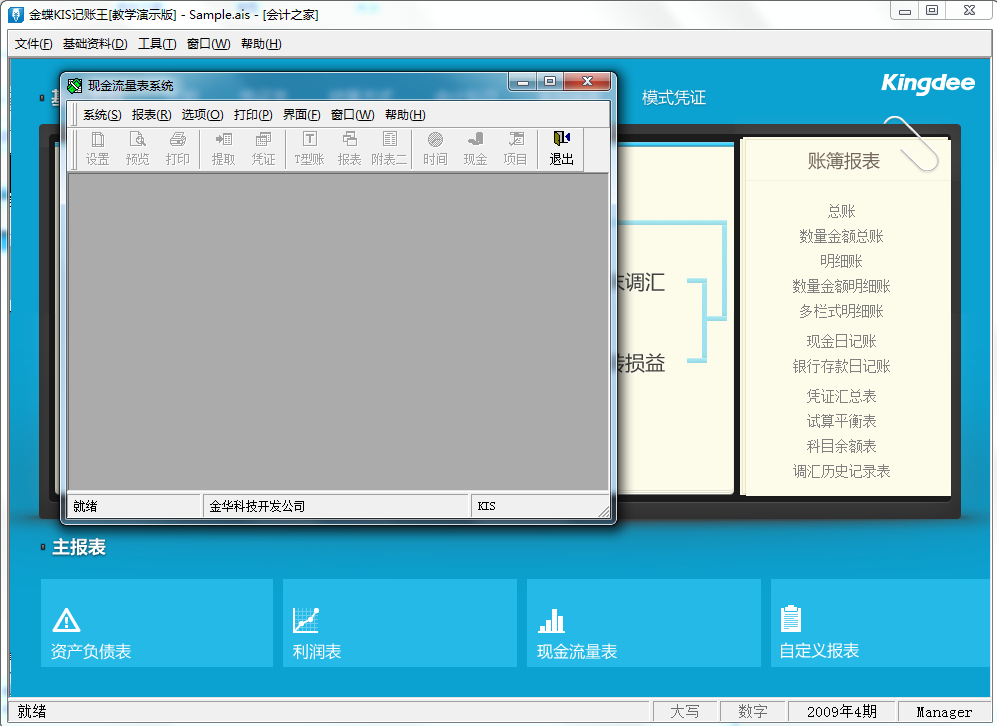Open the main 帮助(H) menu
The image size is (997, 726).
(x=261, y=44)
